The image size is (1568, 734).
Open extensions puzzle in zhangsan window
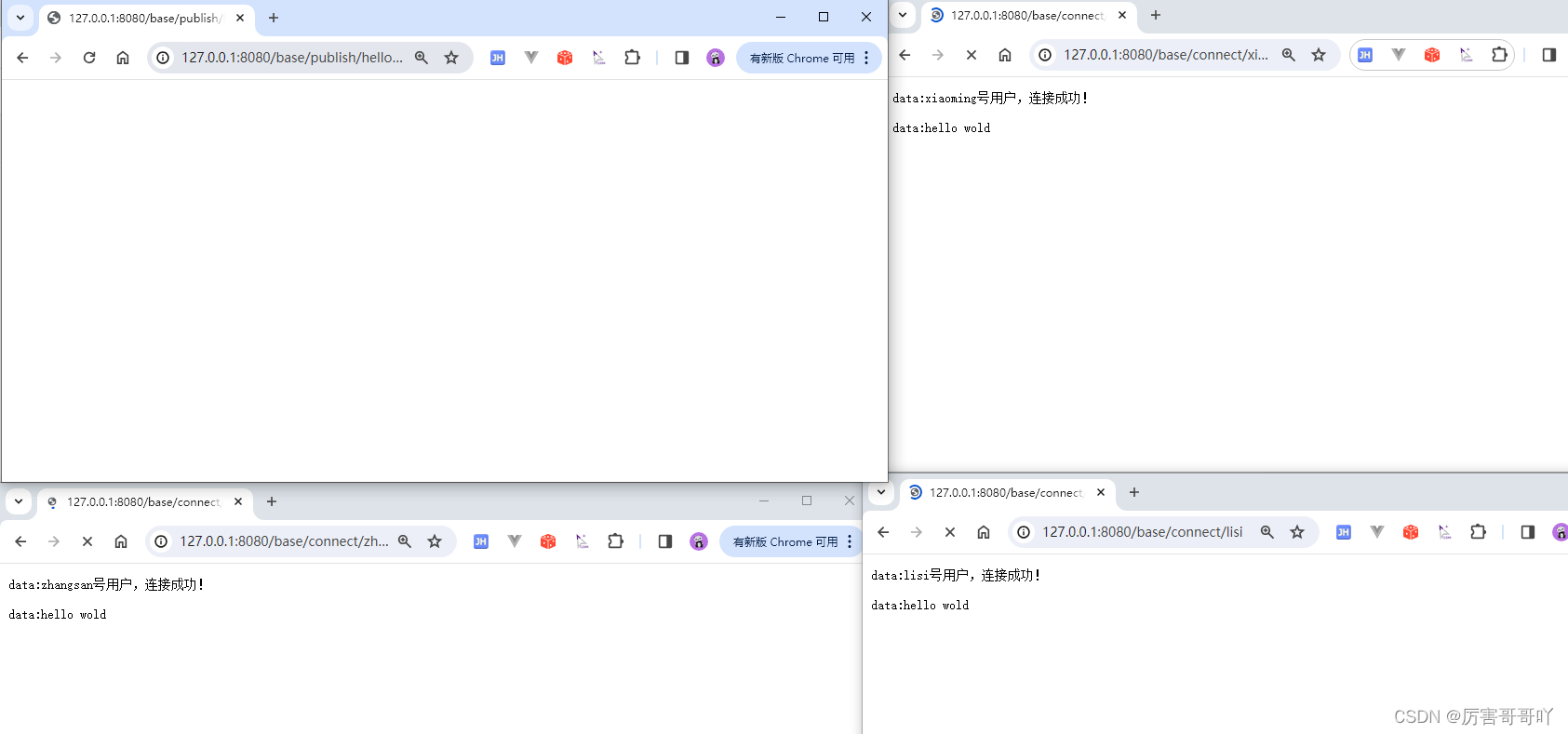pyautogui.click(x=616, y=541)
